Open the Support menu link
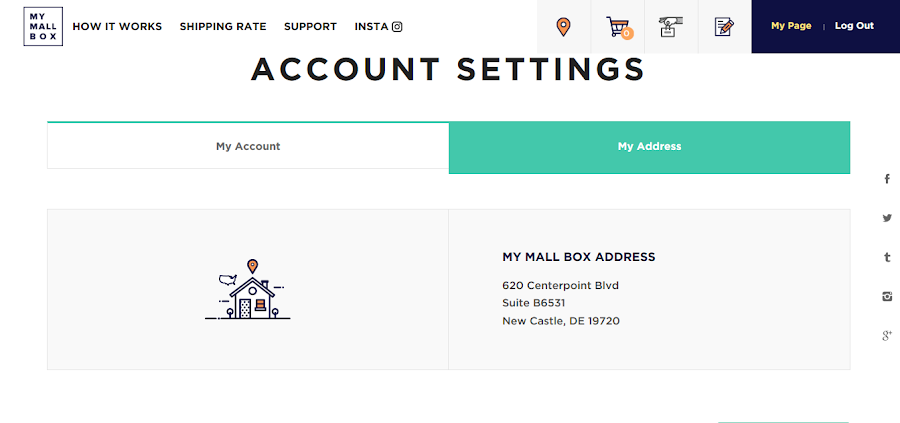Viewport: 900px width, 423px height. [x=310, y=27]
